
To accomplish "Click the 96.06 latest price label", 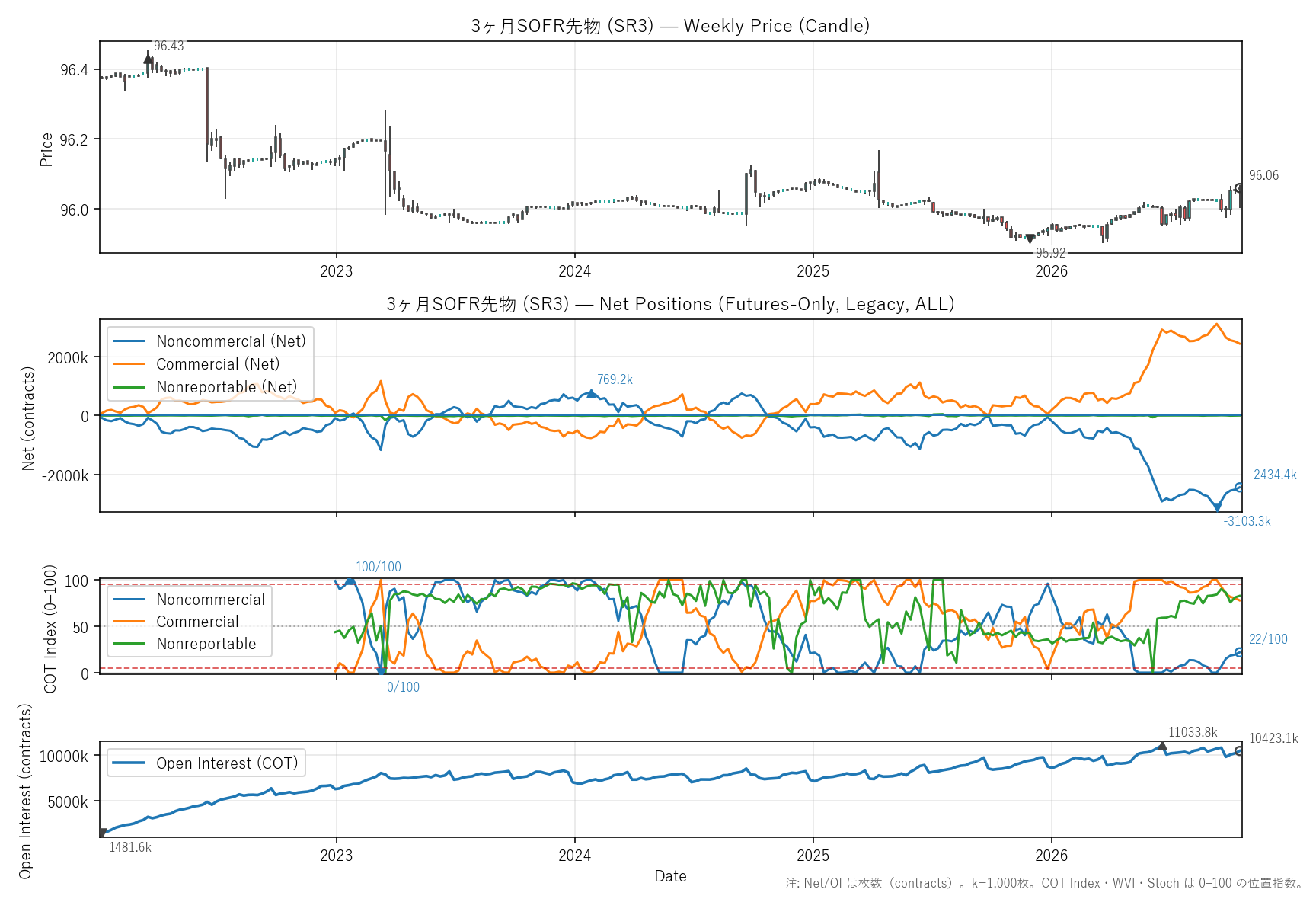I will coord(1263,176).
